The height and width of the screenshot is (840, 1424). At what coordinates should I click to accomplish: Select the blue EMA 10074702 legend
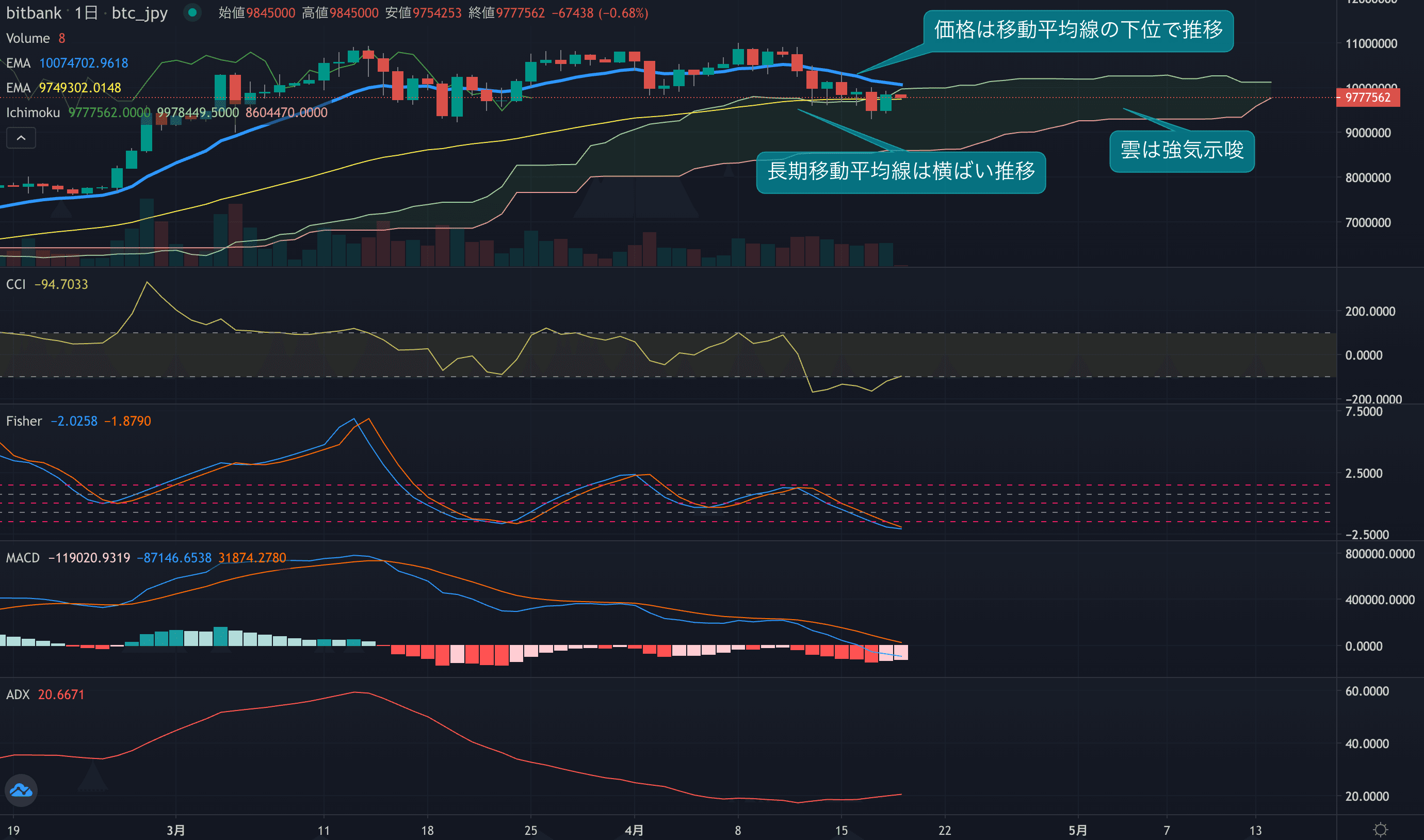pos(67,63)
